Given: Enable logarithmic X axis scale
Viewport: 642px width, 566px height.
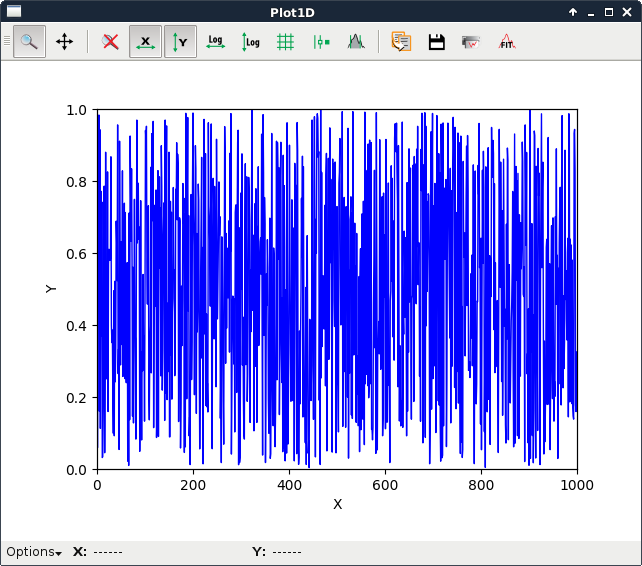Looking at the screenshot, I should 215,42.
